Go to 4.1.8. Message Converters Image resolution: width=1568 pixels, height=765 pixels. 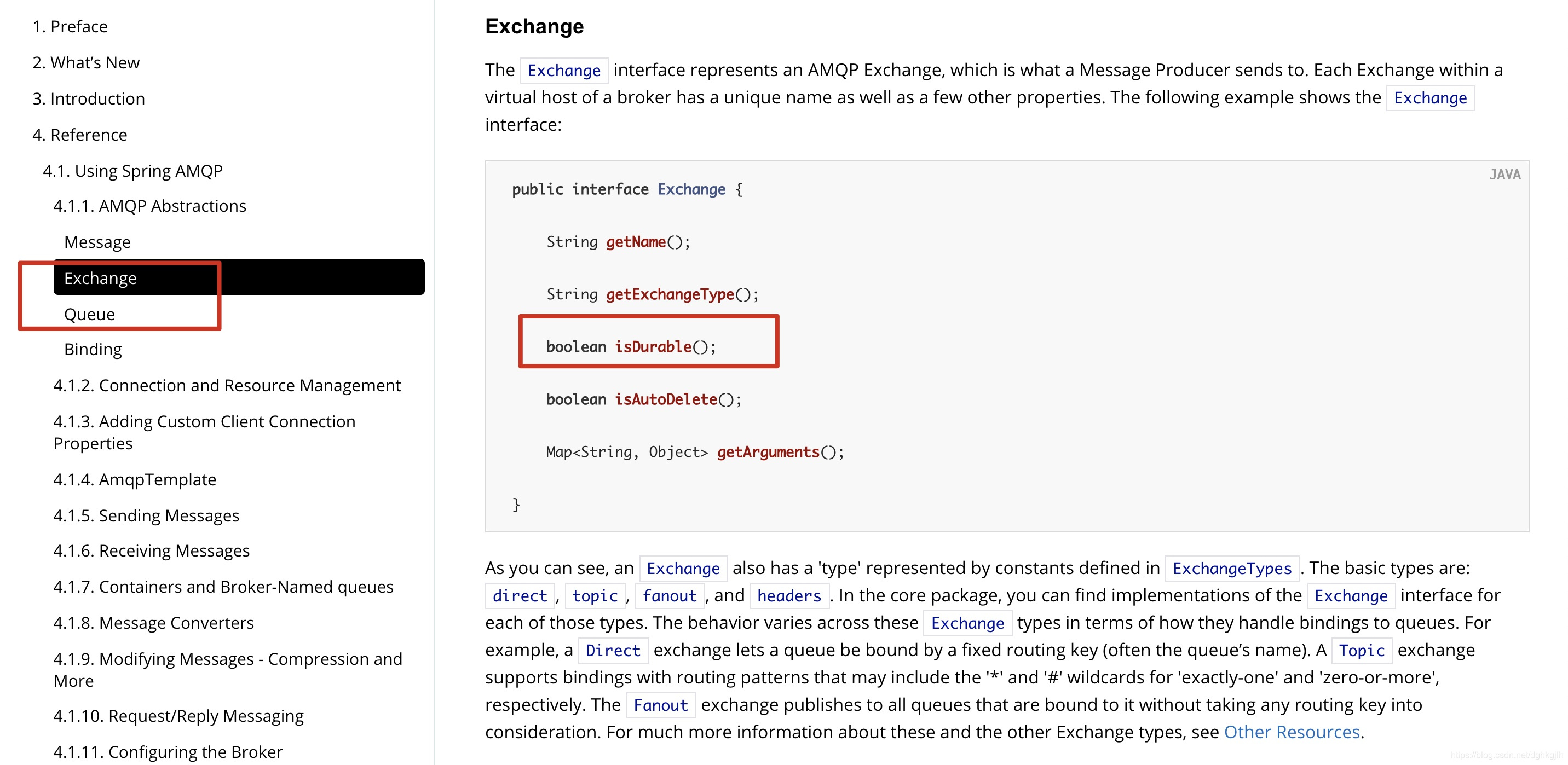[153, 623]
